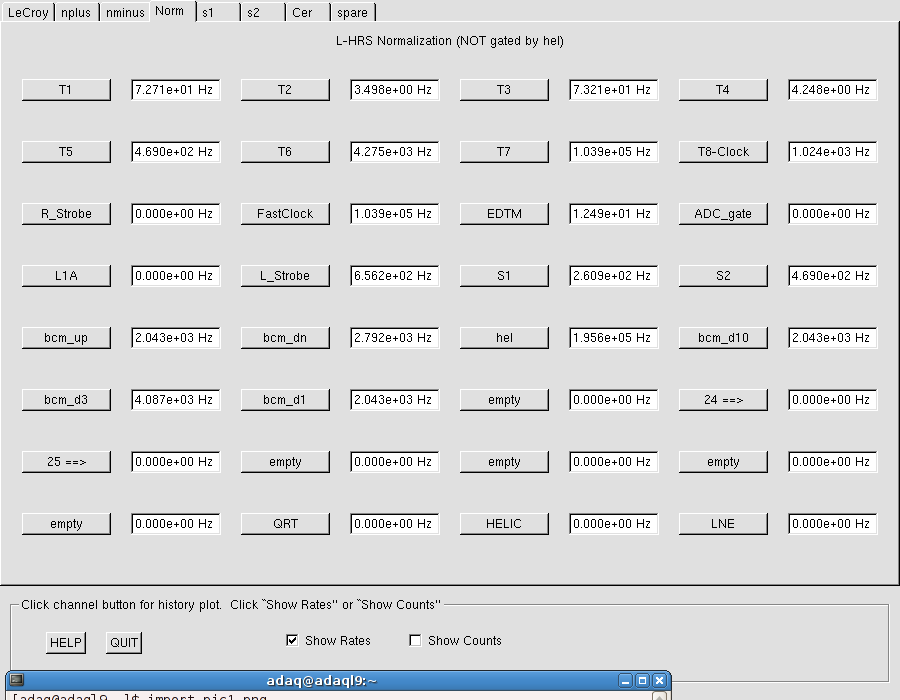The width and height of the screenshot is (900, 700).
Task: Maximize the adaq@adaql9 terminal window
Action: click(x=642, y=681)
